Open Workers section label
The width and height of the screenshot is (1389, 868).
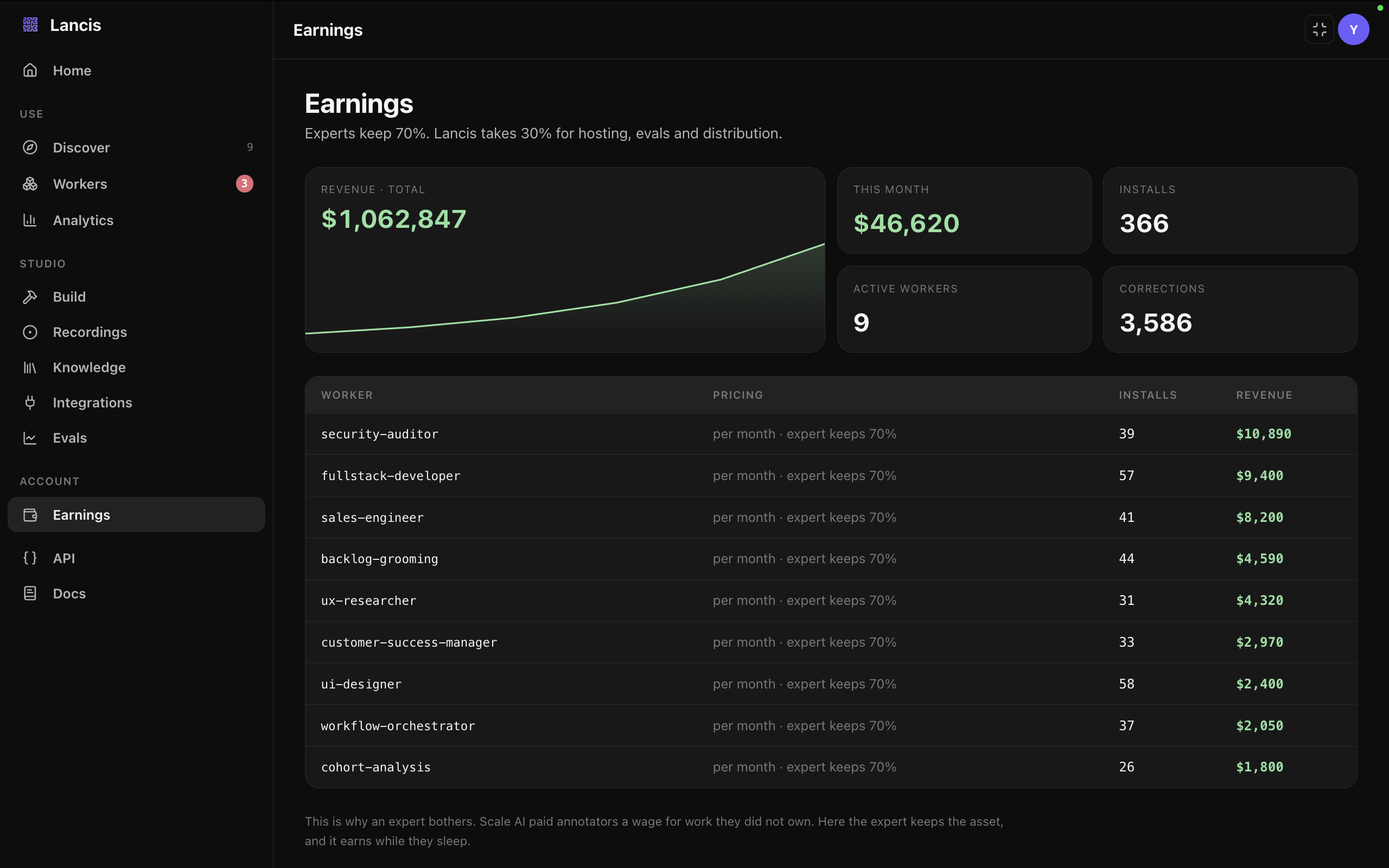pos(80,184)
